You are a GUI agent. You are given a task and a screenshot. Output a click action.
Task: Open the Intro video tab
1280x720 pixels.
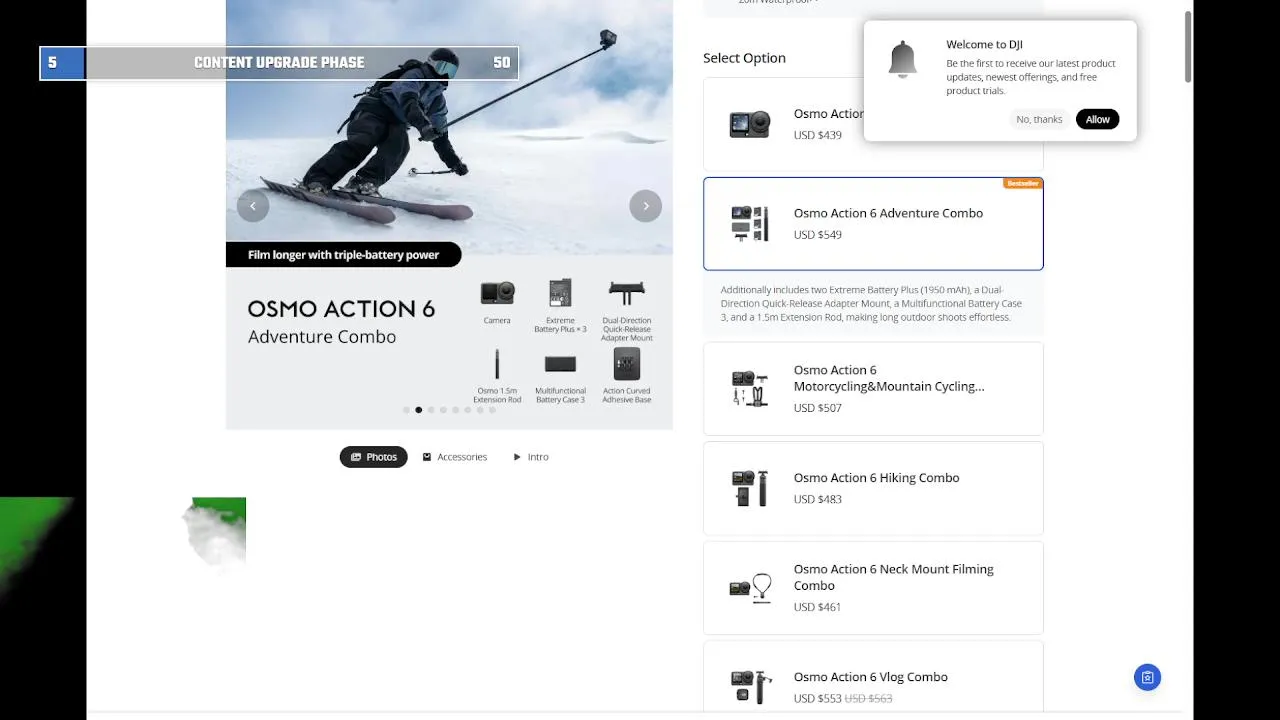(x=530, y=457)
